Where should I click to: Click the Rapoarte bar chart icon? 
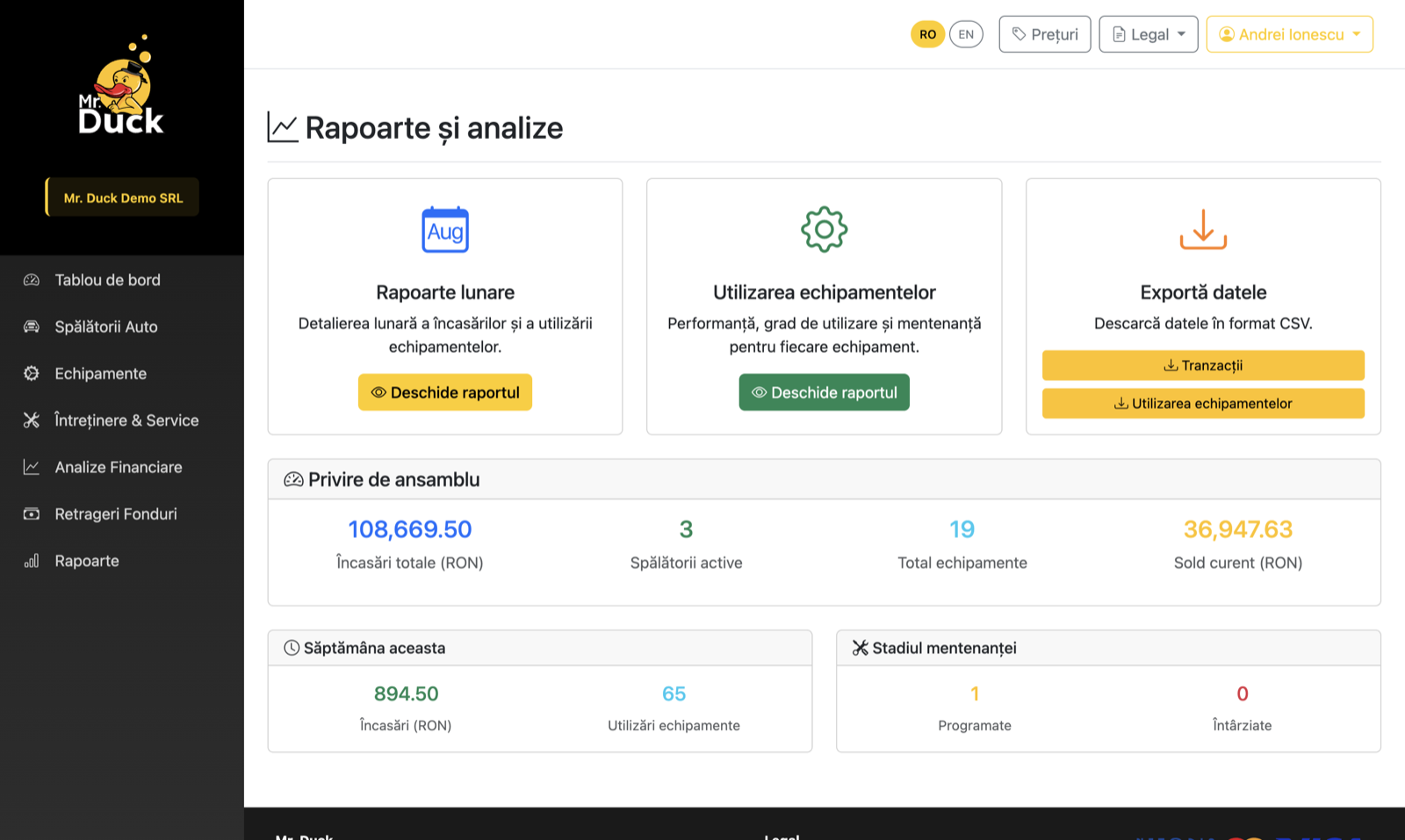point(32,561)
